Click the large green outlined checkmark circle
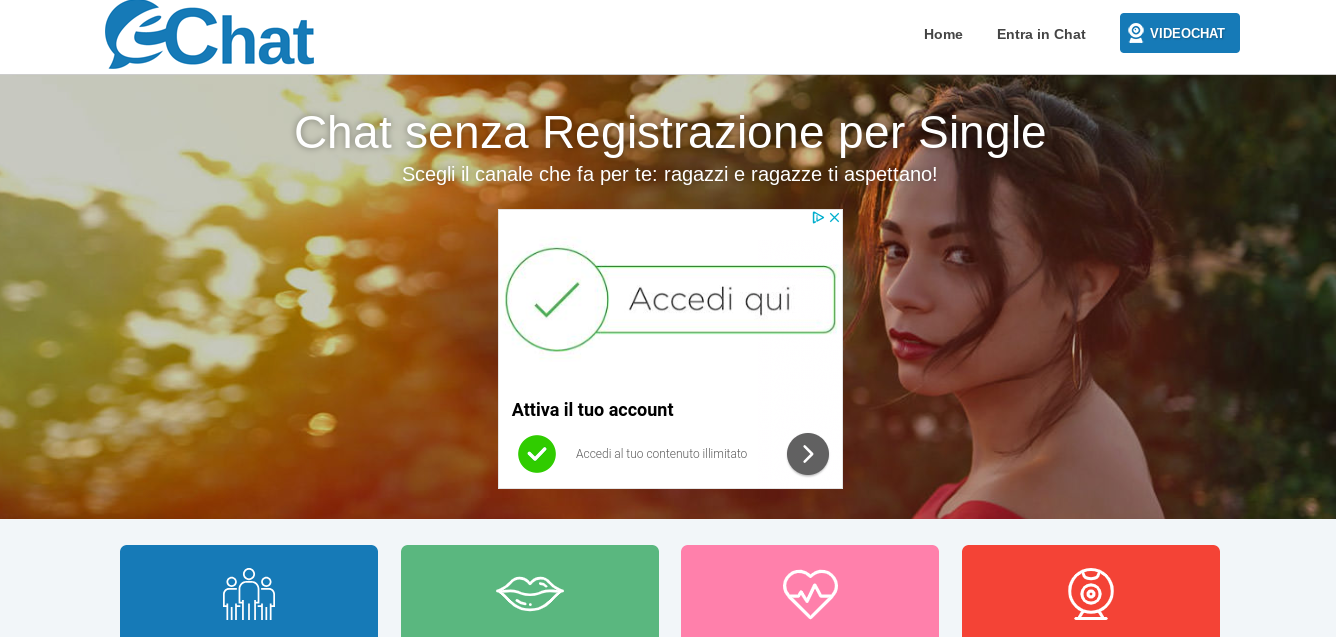 557,299
